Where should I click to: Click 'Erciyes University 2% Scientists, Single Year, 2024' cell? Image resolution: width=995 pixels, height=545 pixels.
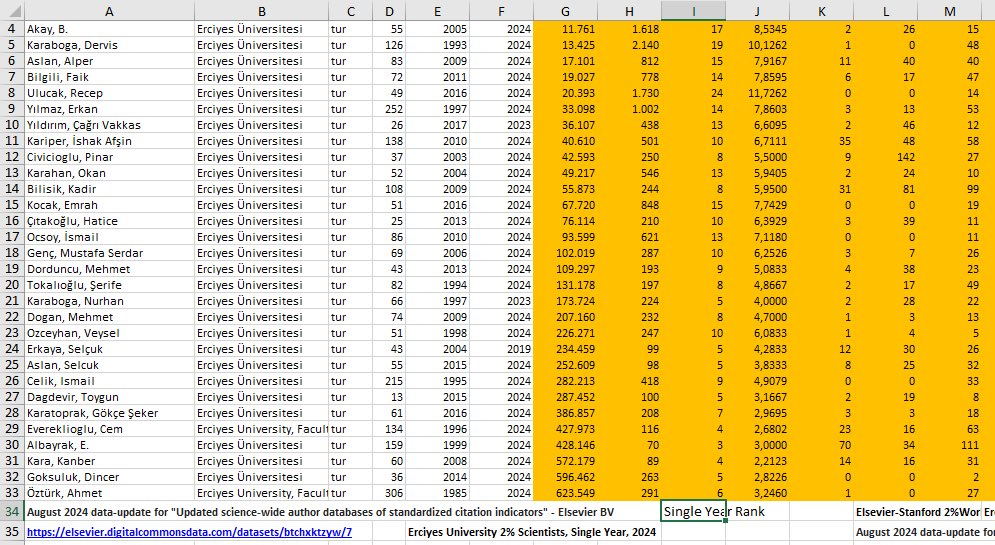point(532,532)
